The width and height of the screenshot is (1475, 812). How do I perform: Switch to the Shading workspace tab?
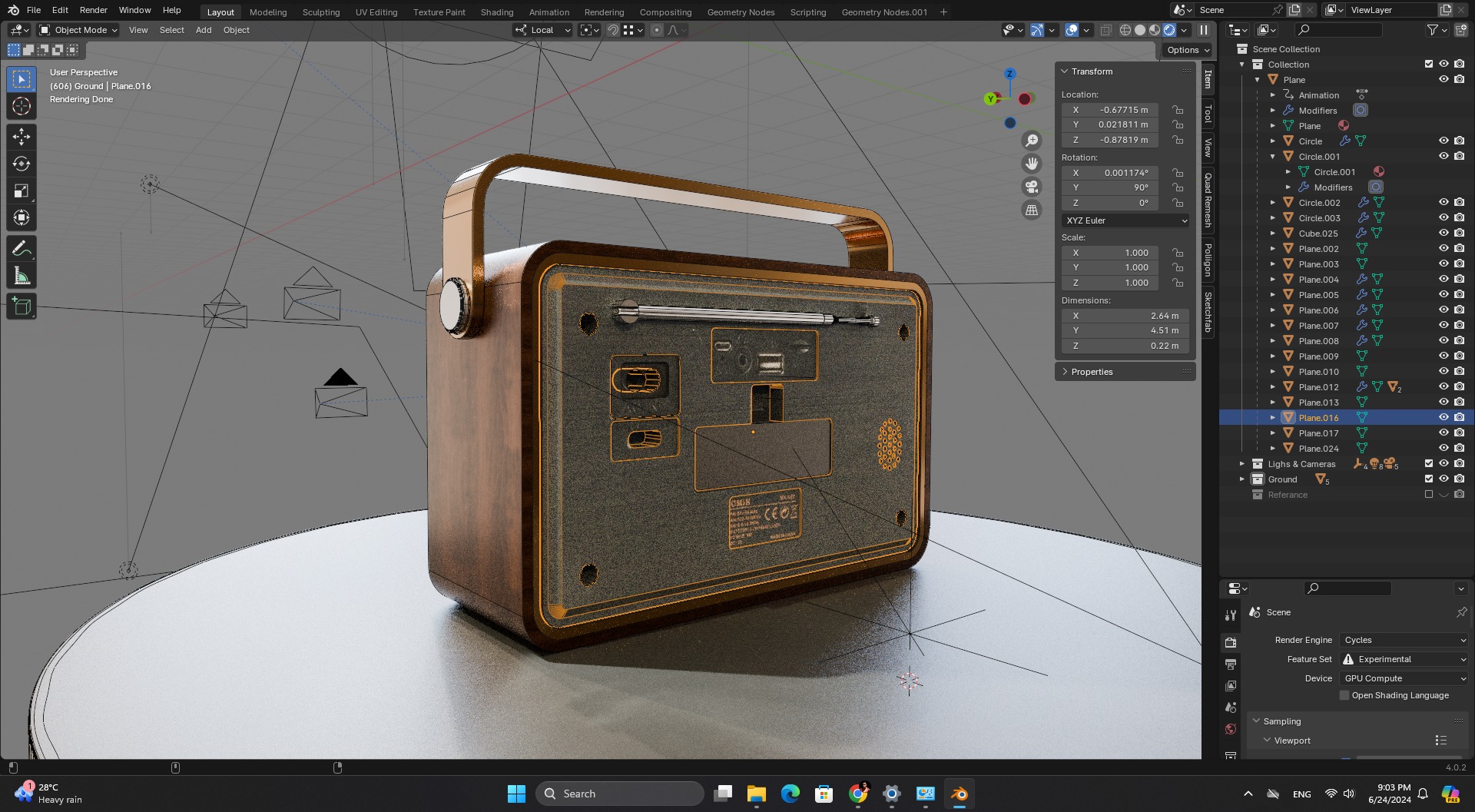pos(496,12)
